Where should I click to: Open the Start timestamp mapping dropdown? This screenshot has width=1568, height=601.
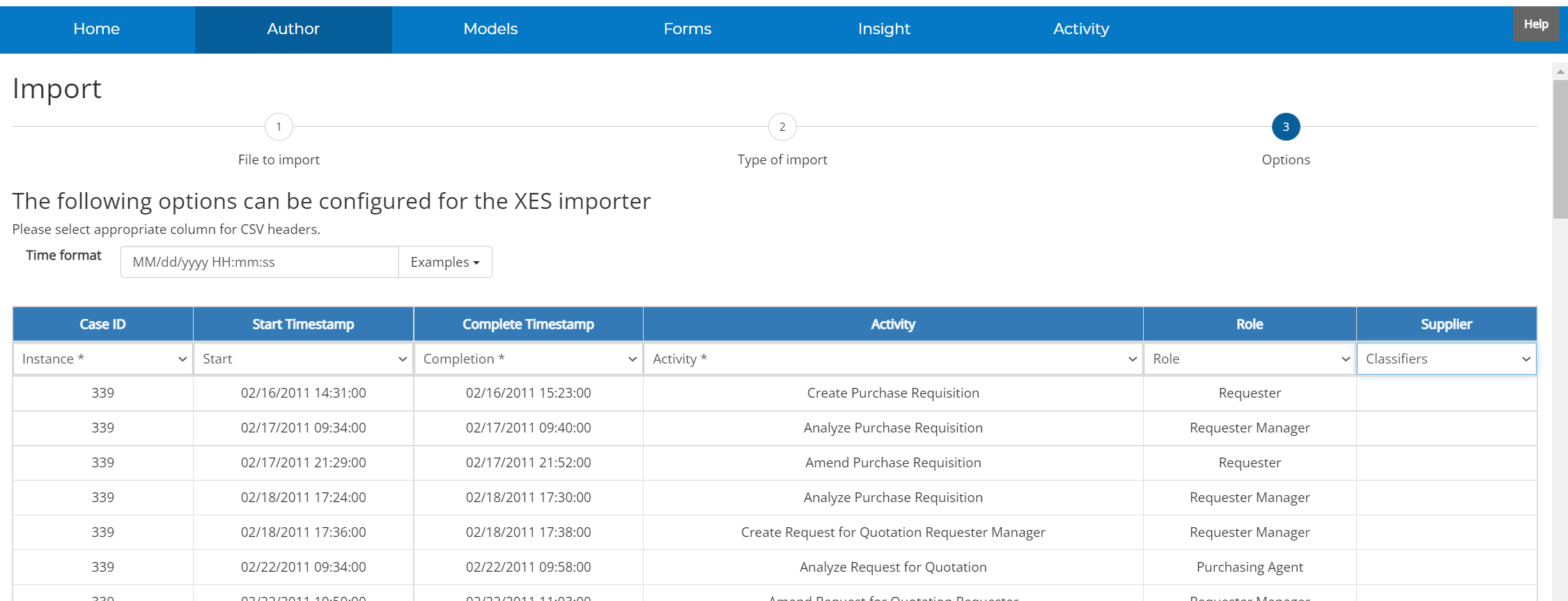tap(304, 359)
